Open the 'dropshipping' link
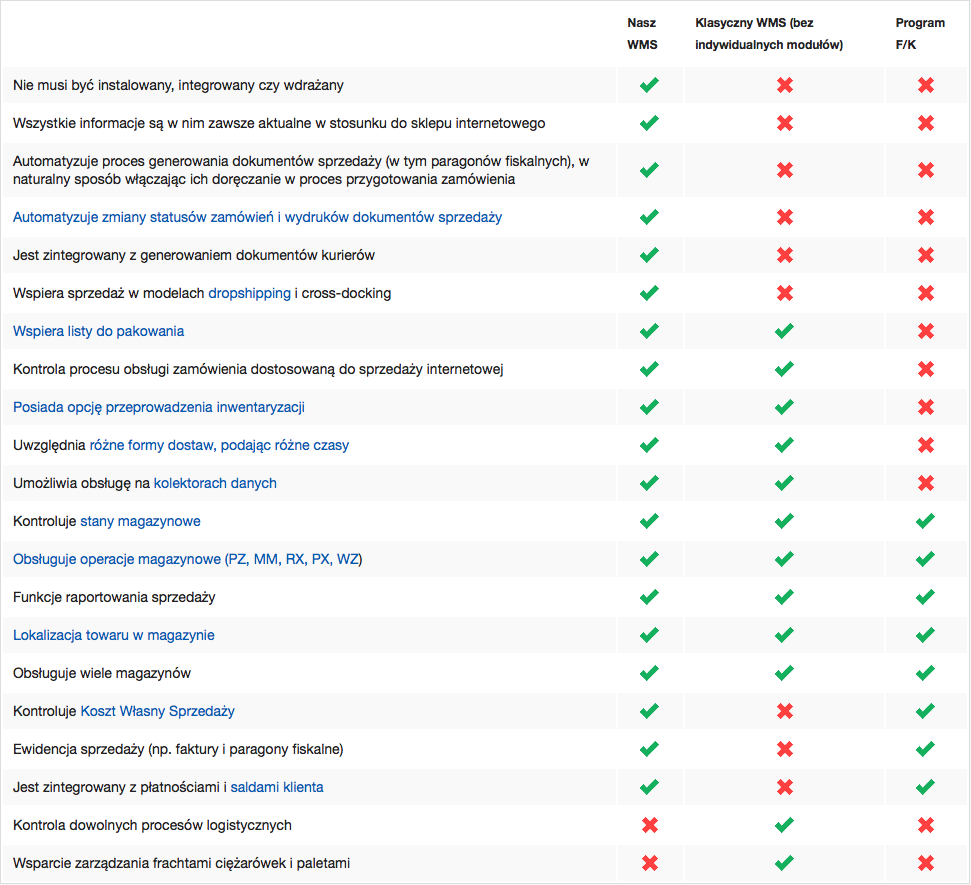The width and height of the screenshot is (971, 885). (250, 293)
